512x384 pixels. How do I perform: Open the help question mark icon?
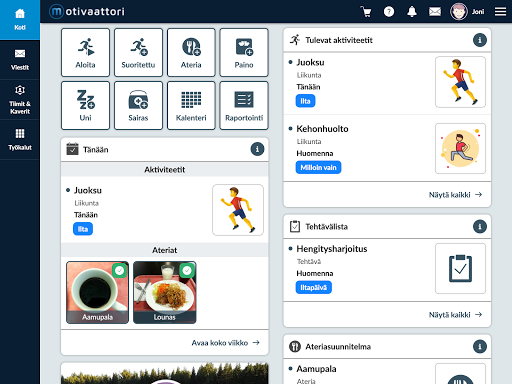coord(389,12)
